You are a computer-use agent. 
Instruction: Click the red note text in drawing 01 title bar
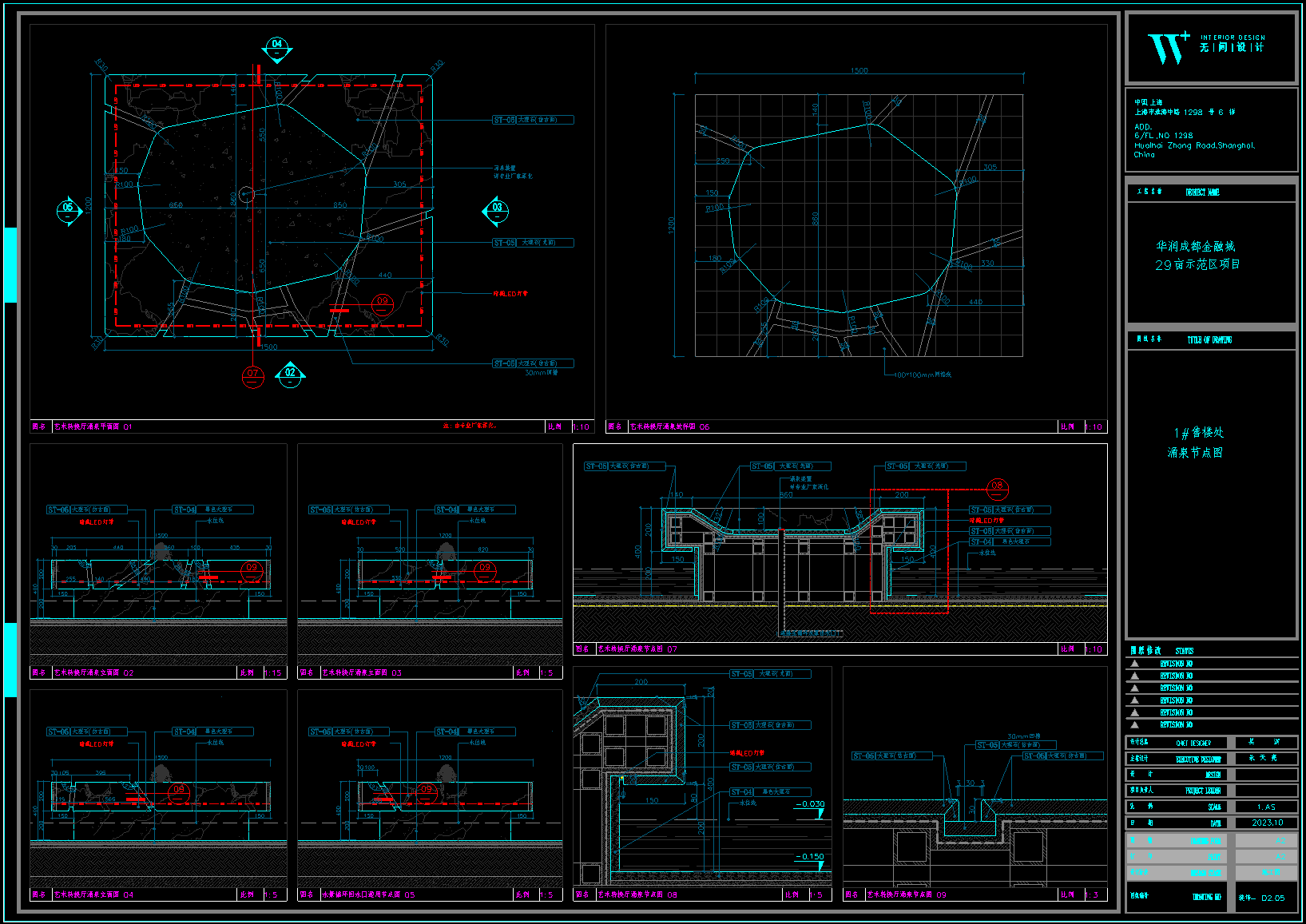pos(470,426)
